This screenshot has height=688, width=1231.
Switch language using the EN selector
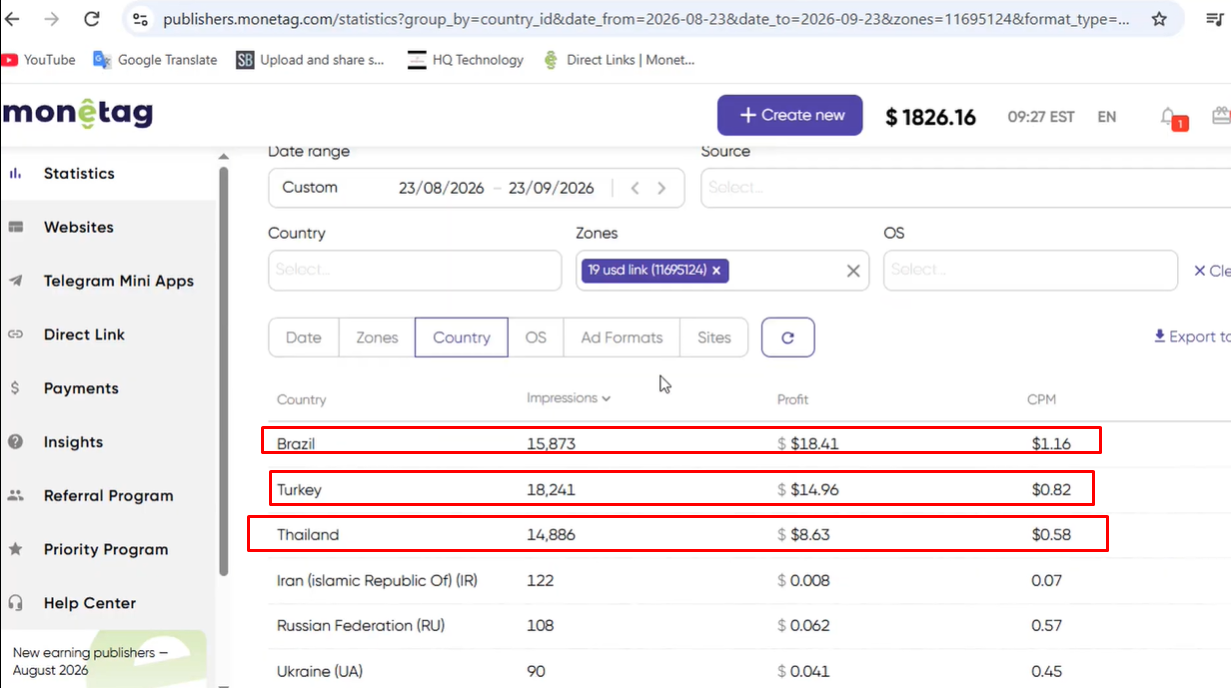[1106, 117]
